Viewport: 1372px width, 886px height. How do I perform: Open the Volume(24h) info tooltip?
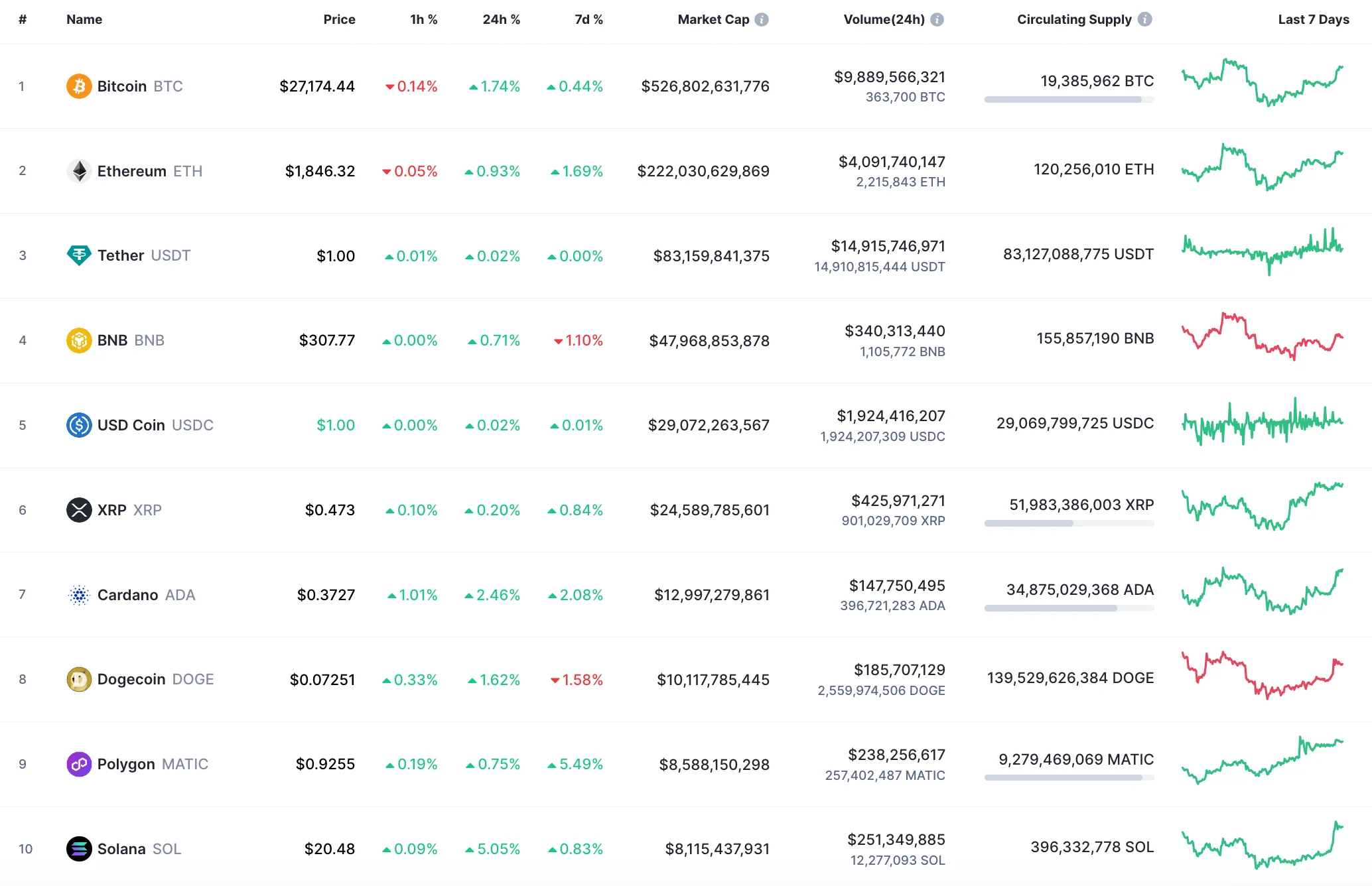[x=936, y=19]
